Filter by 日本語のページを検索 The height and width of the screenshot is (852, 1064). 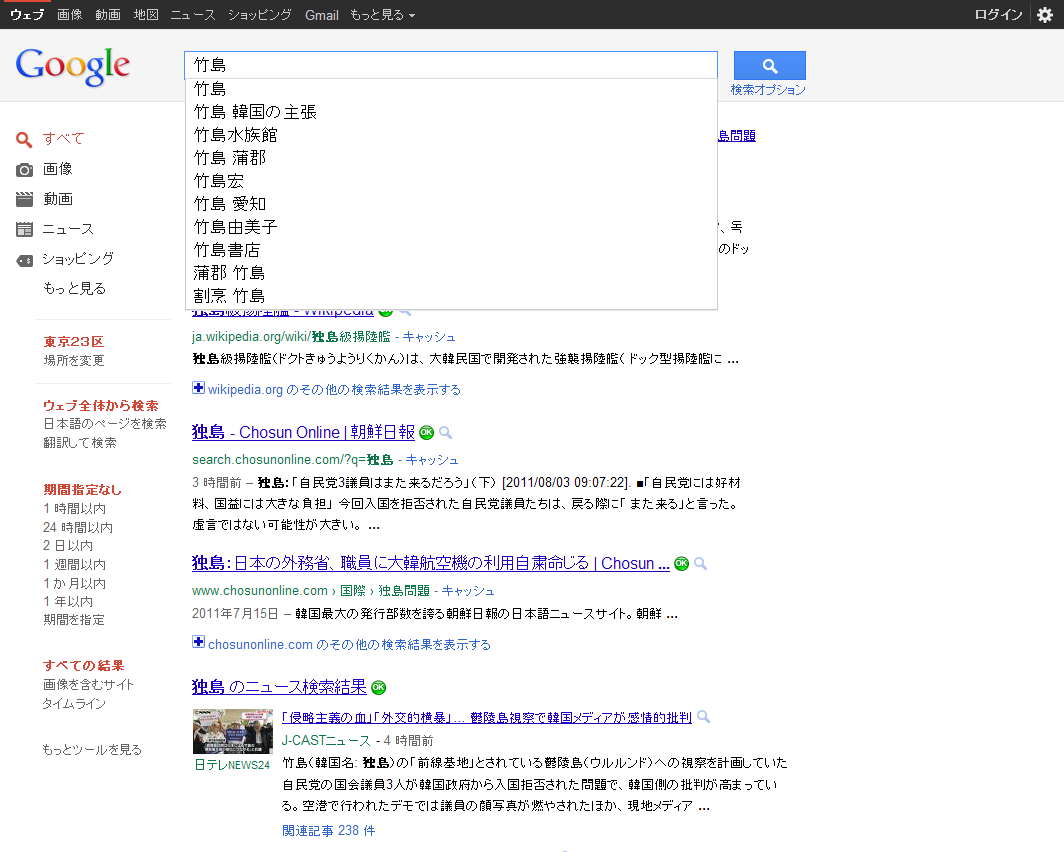[105, 423]
